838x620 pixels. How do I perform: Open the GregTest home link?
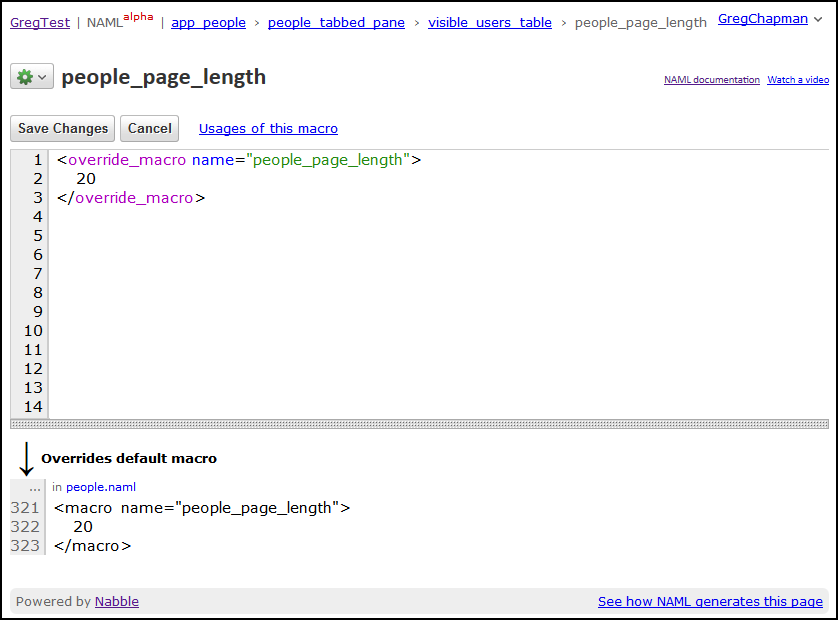40,22
